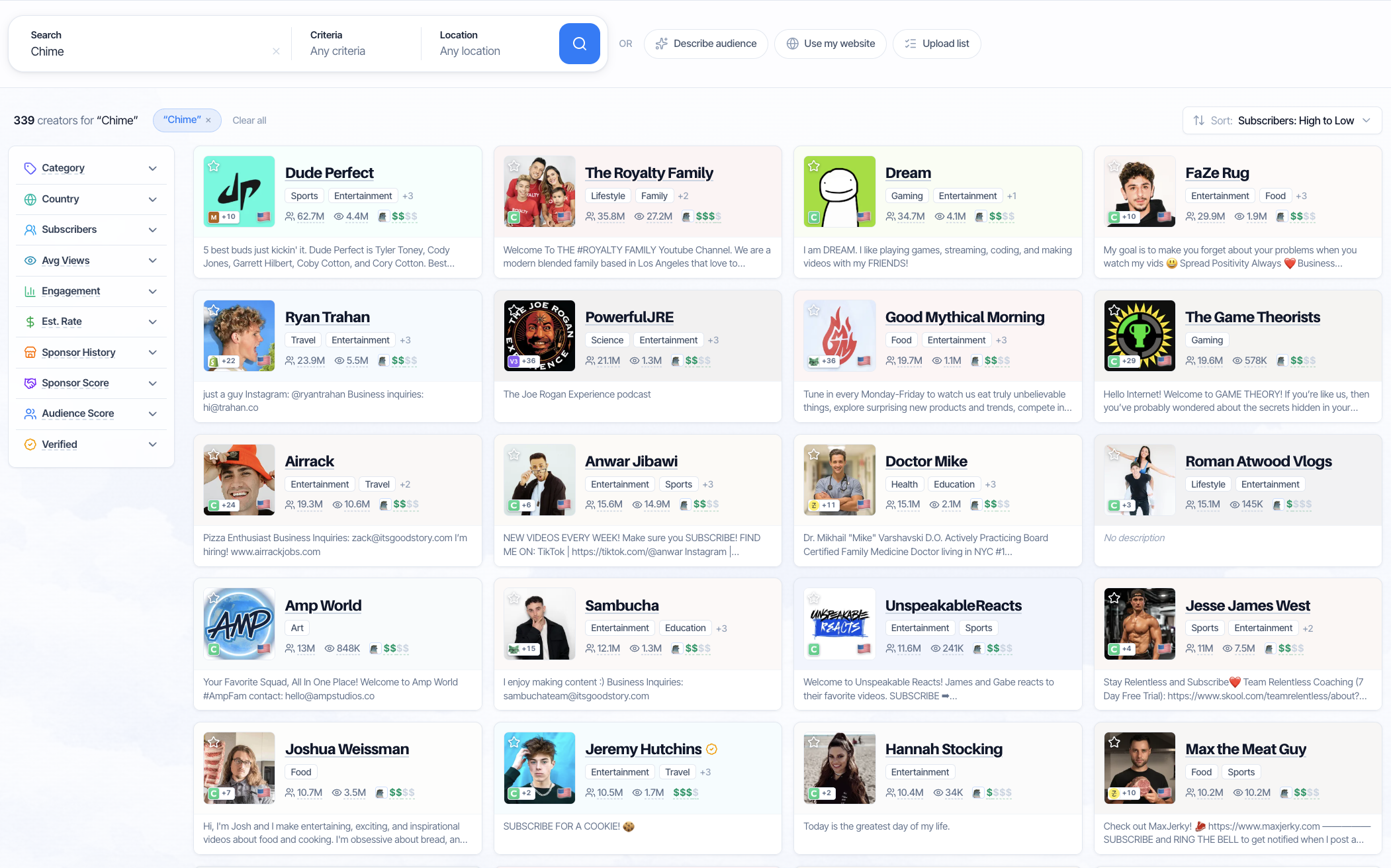
Task: Click Jeremy Hutchins verified checkmark badge
Action: [711, 749]
